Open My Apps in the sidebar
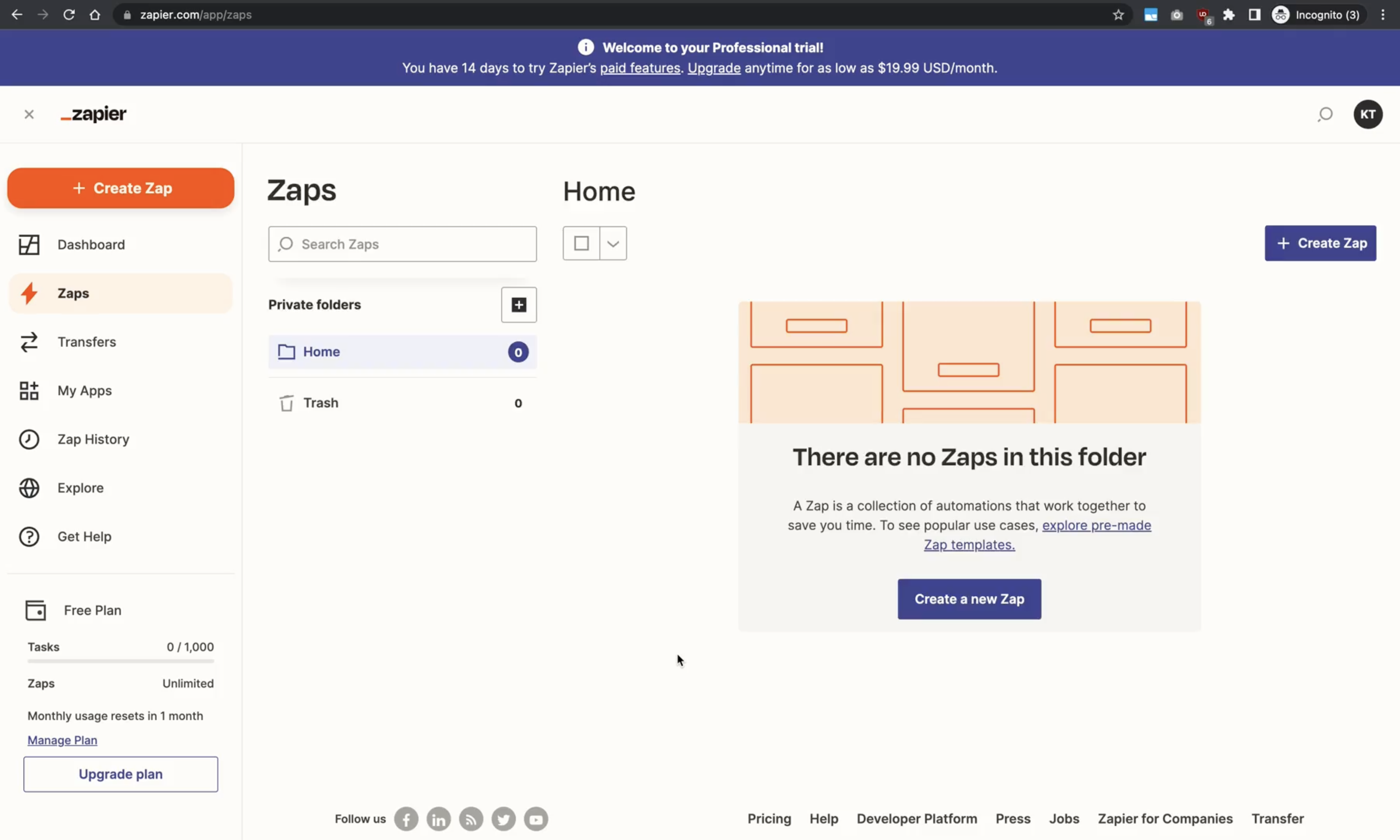 [120, 390]
